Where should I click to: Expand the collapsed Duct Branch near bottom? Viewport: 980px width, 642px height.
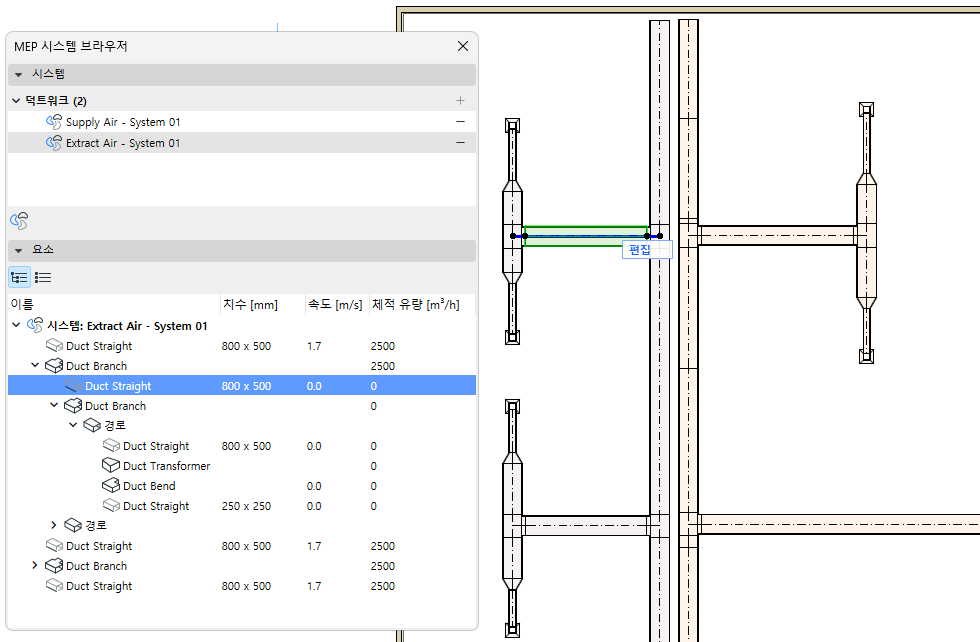coord(35,566)
